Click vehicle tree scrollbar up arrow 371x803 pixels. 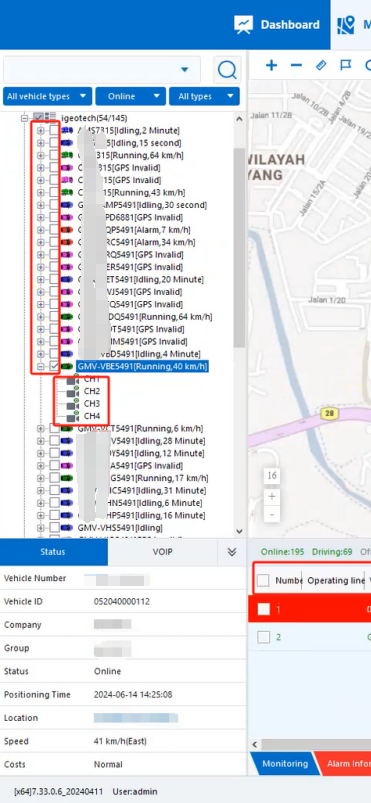click(x=239, y=119)
